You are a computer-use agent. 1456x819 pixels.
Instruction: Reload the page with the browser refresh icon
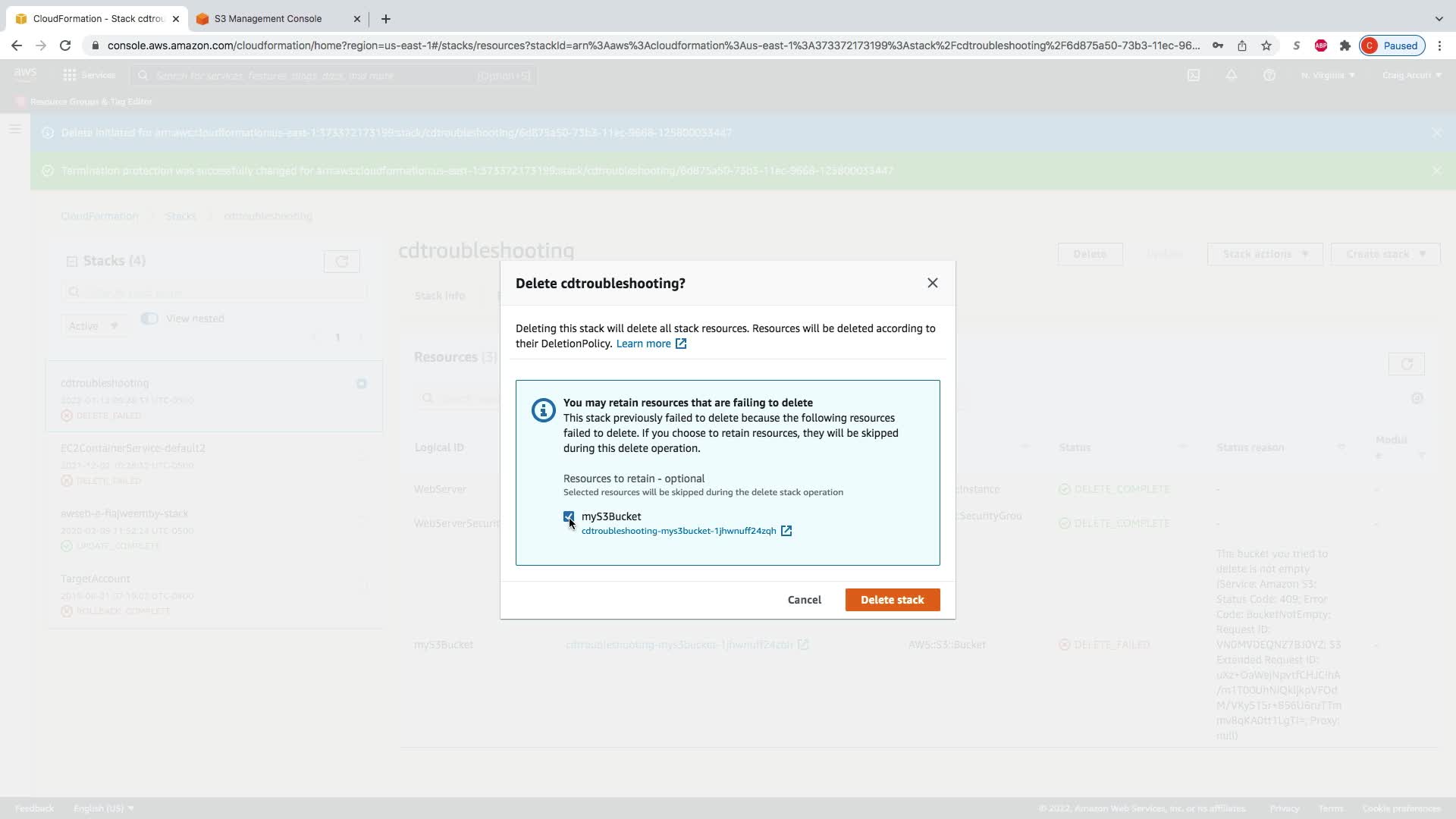[65, 45]
